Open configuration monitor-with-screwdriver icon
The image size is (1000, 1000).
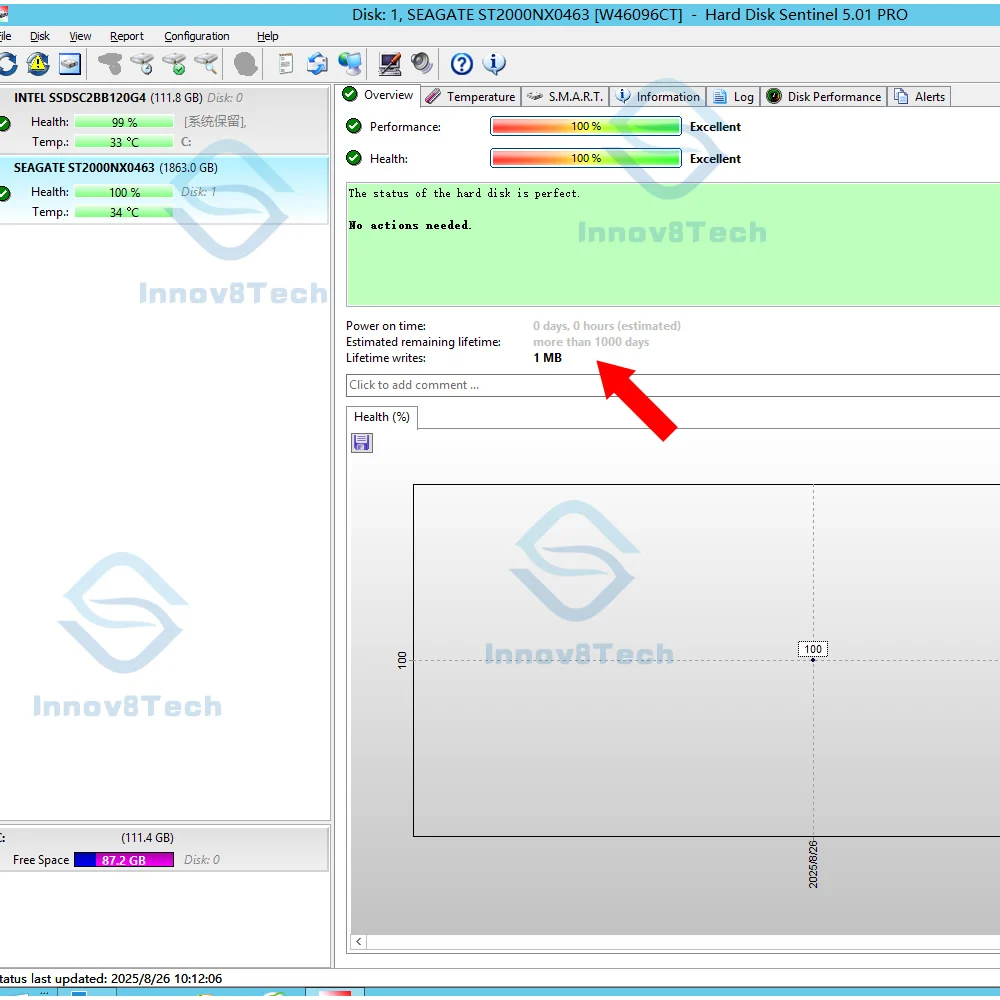(390, 64)
